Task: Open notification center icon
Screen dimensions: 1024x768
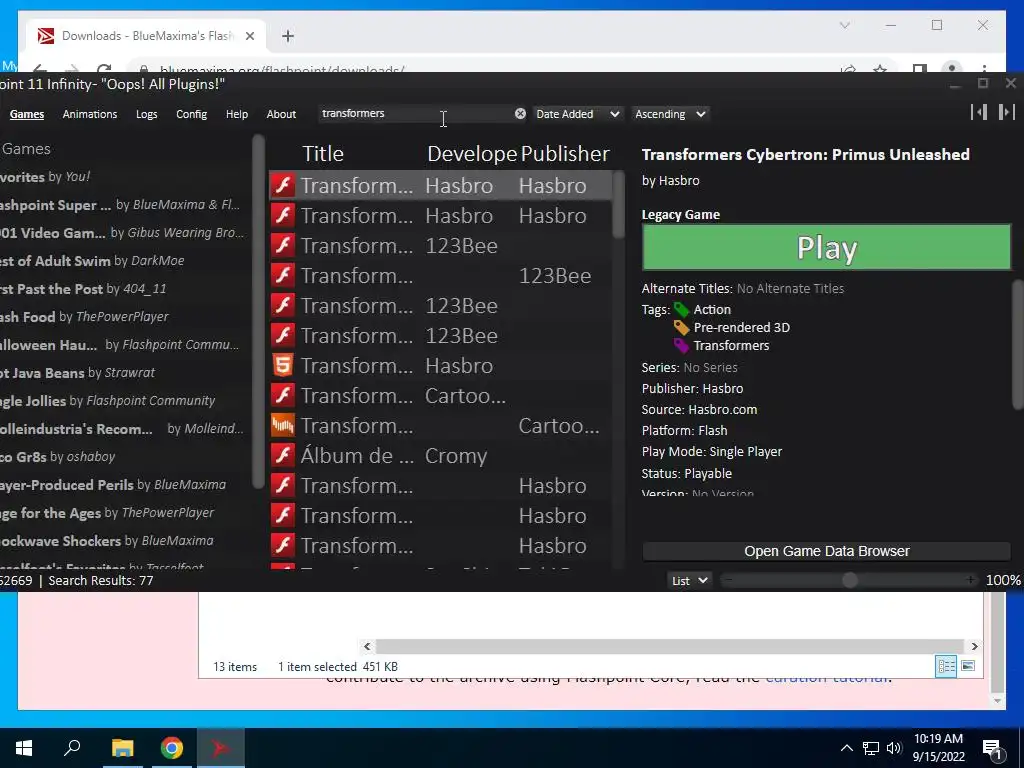Action: [x=994, y=748]
